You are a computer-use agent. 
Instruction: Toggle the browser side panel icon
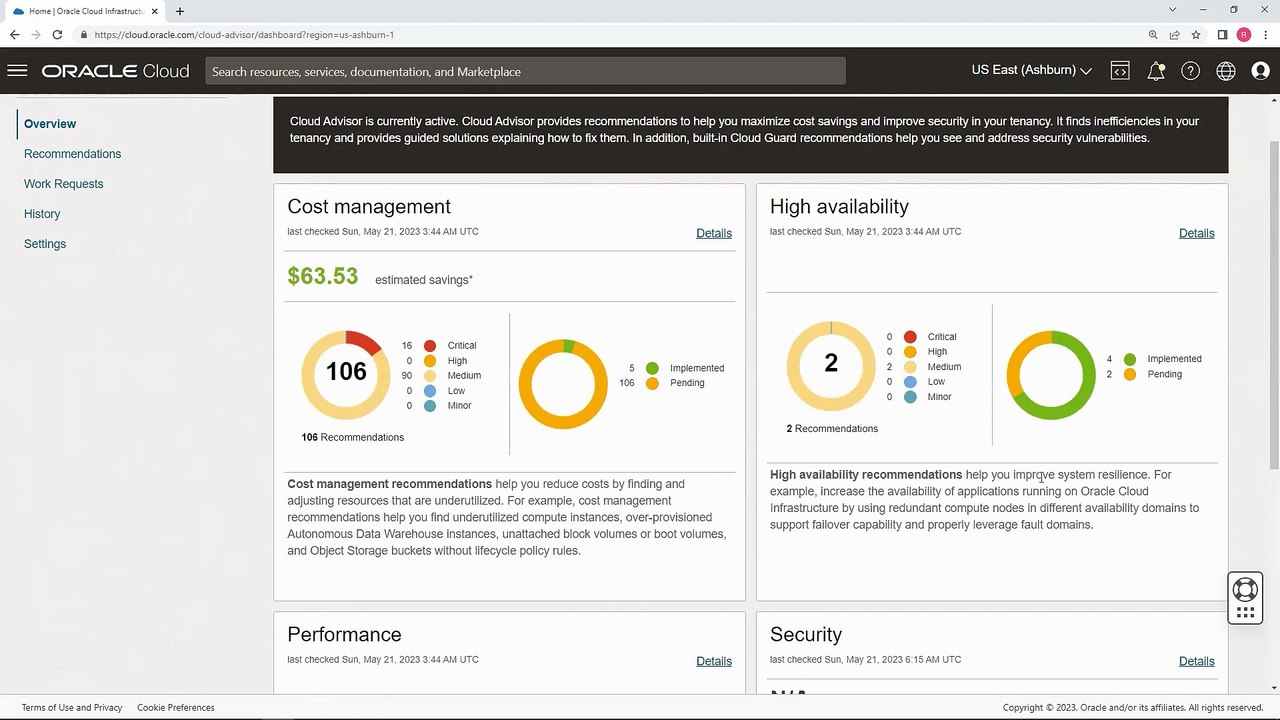point(1222,34)
